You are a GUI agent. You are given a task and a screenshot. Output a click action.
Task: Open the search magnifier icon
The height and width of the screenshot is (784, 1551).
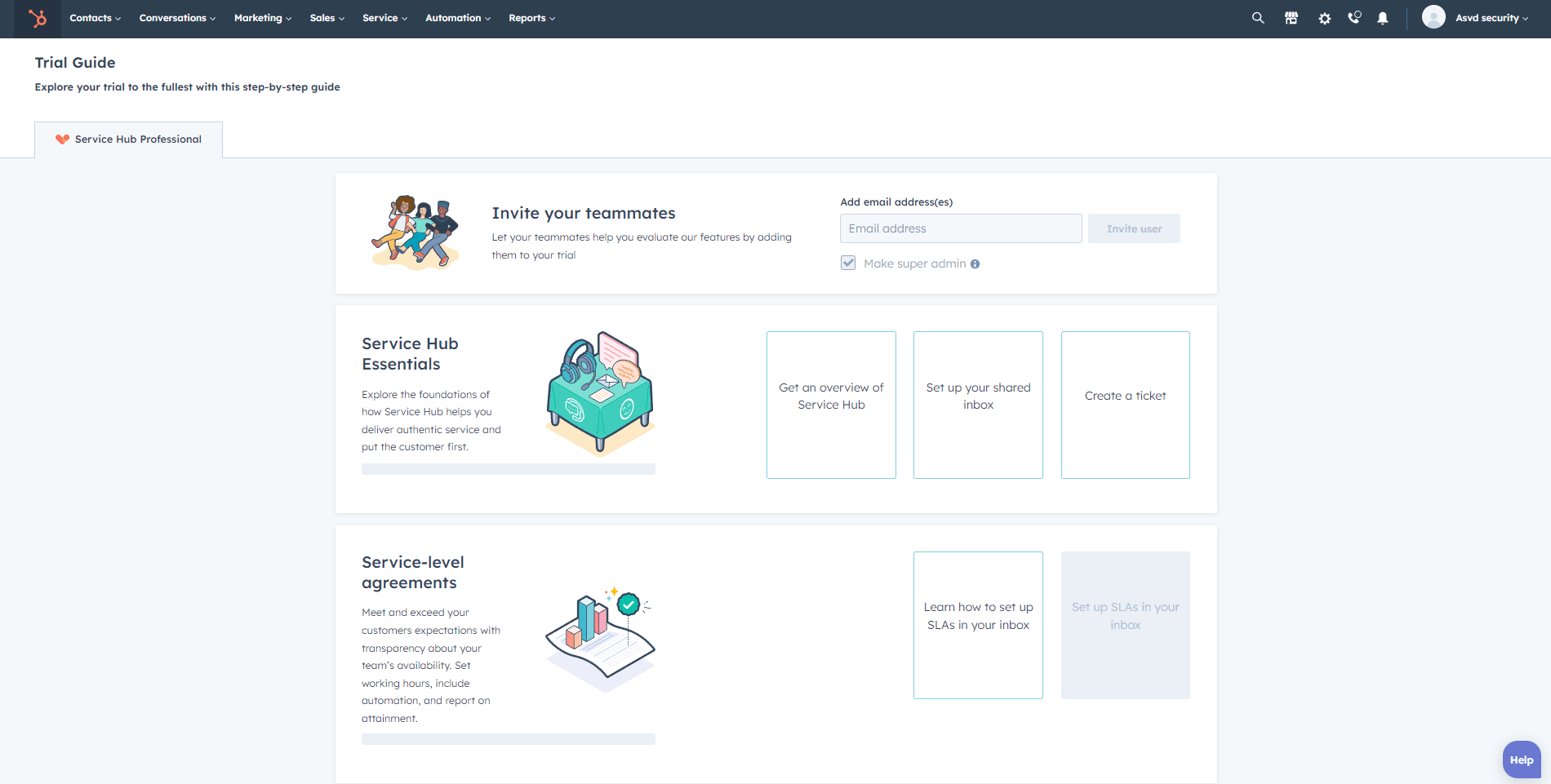click(1258, 18)
